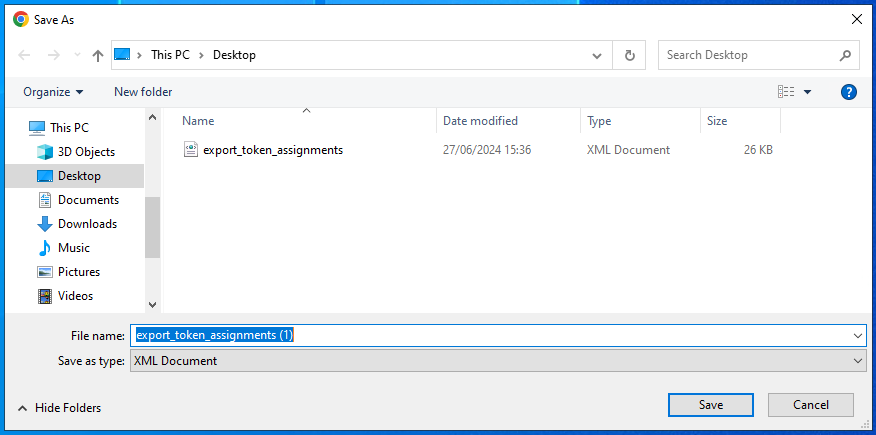Cancel the Save As dialog
876x435 pixels.
811,405
